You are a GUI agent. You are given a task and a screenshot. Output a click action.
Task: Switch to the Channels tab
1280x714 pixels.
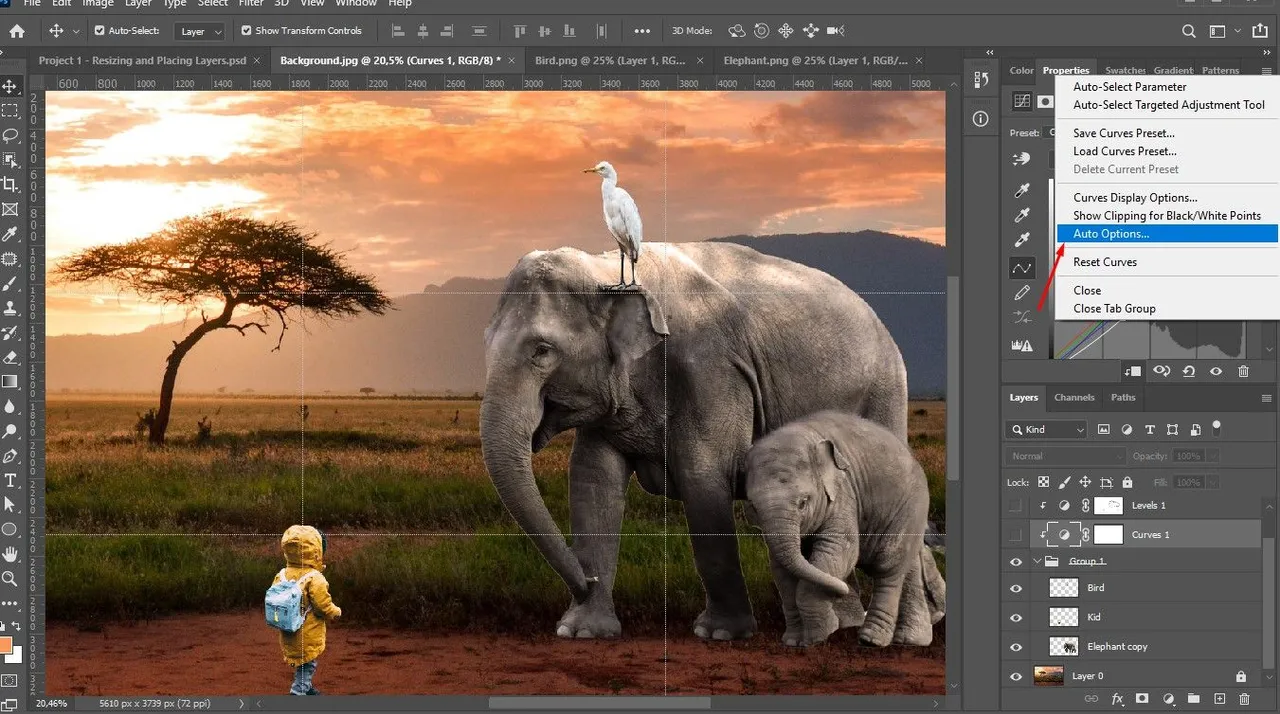pyautogui.click(x=1075, y=398)
